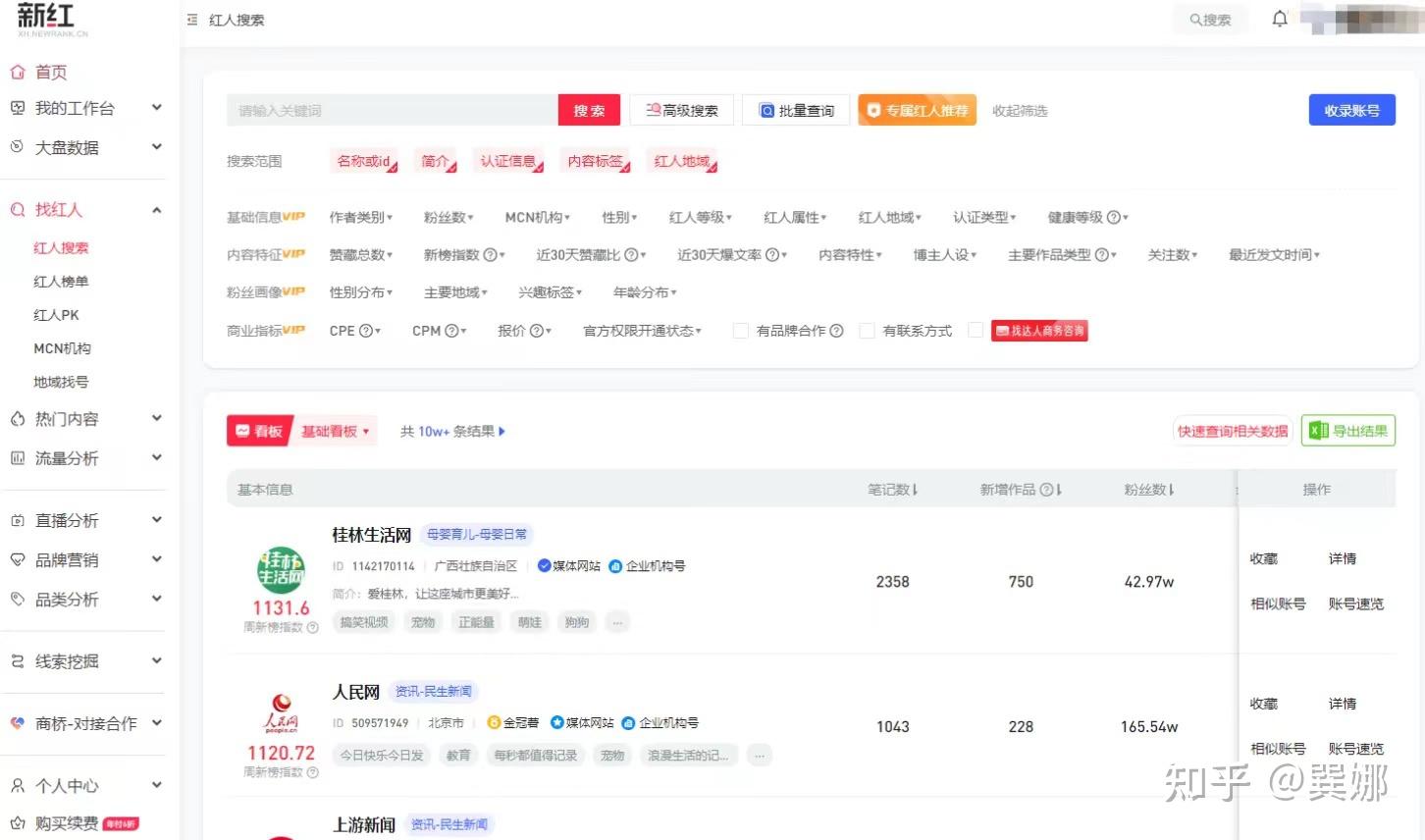Click the info icon under 1131.6 周新榜指数

[x=313, y=627]
